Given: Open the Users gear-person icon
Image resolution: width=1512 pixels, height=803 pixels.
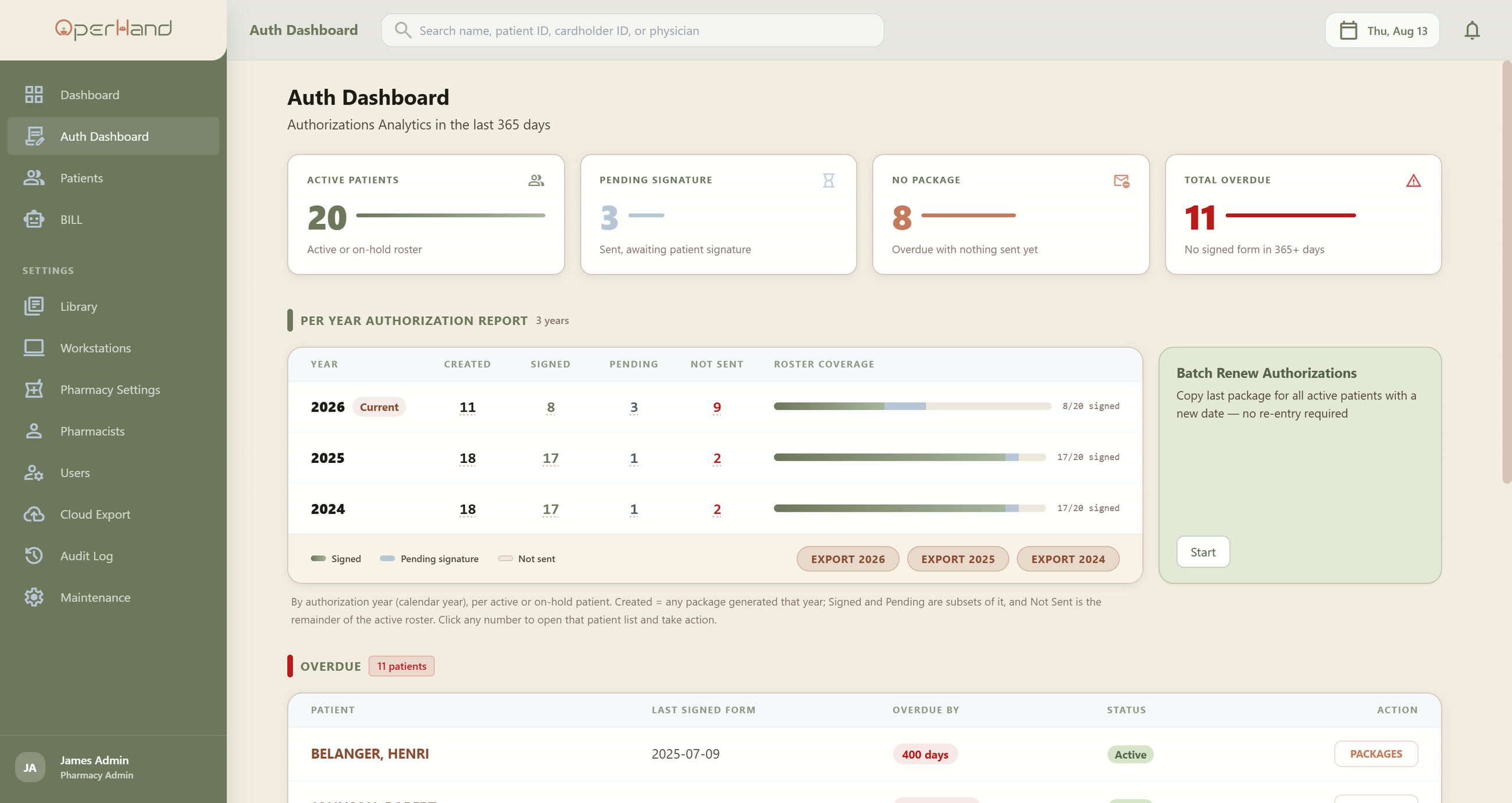Looking at the screenshot, I should click(x=34, y=473).
